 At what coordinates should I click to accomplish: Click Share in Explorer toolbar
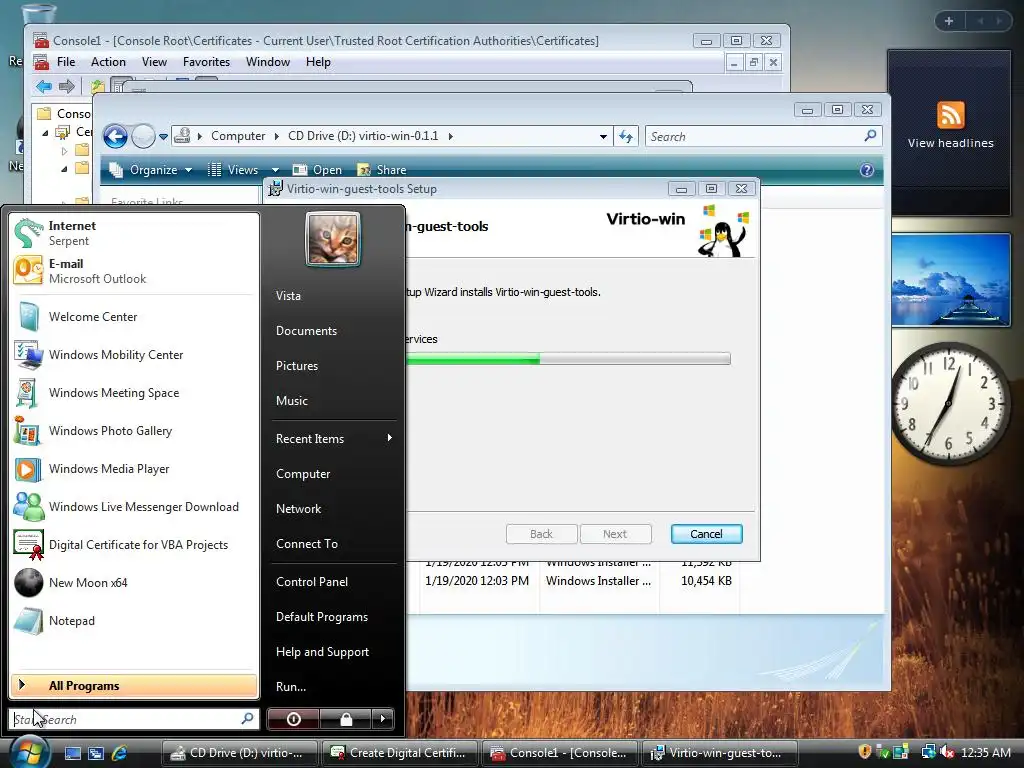tap(381, 170)
